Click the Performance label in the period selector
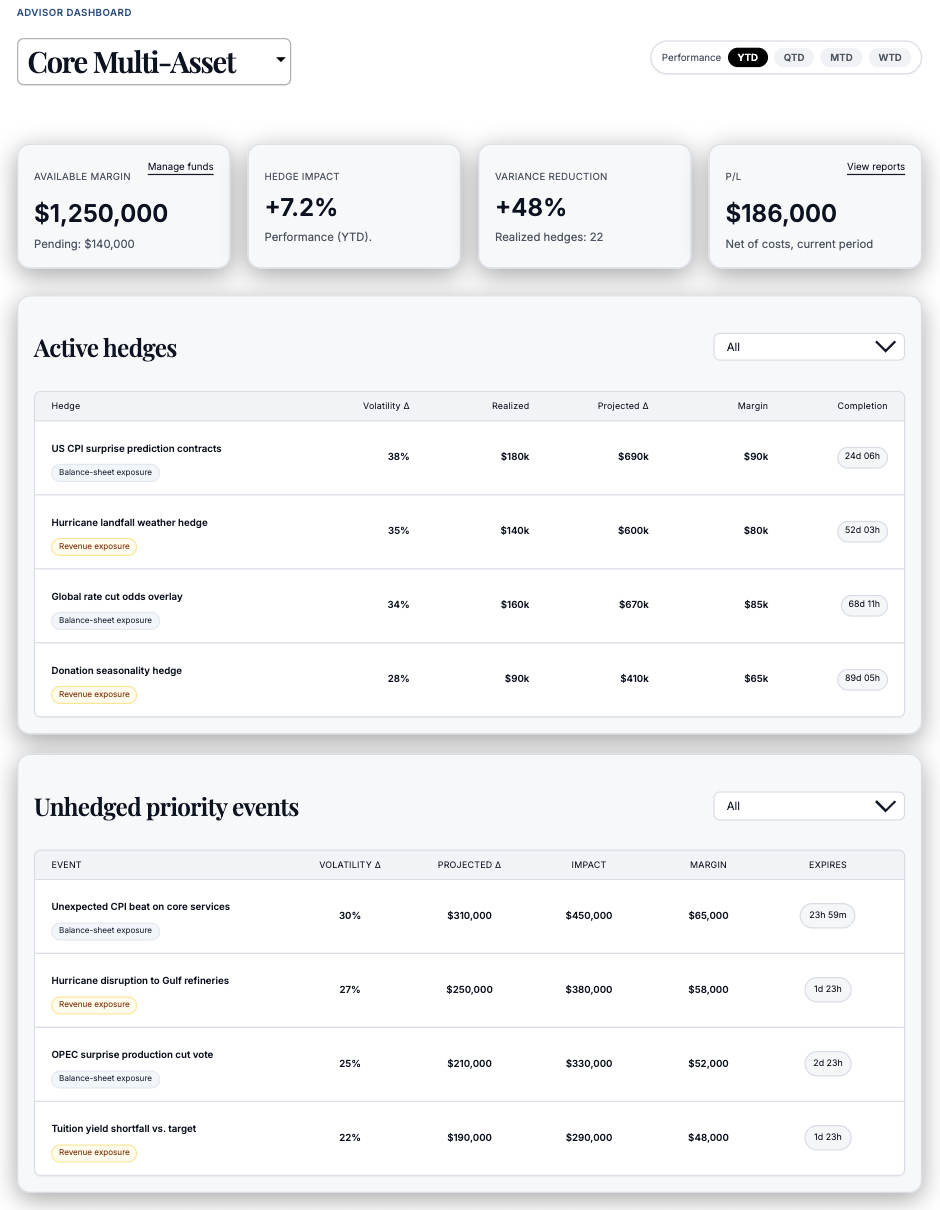Viewport: 940px width, 1210px height. pyautogui.click(x=691, y=57)
